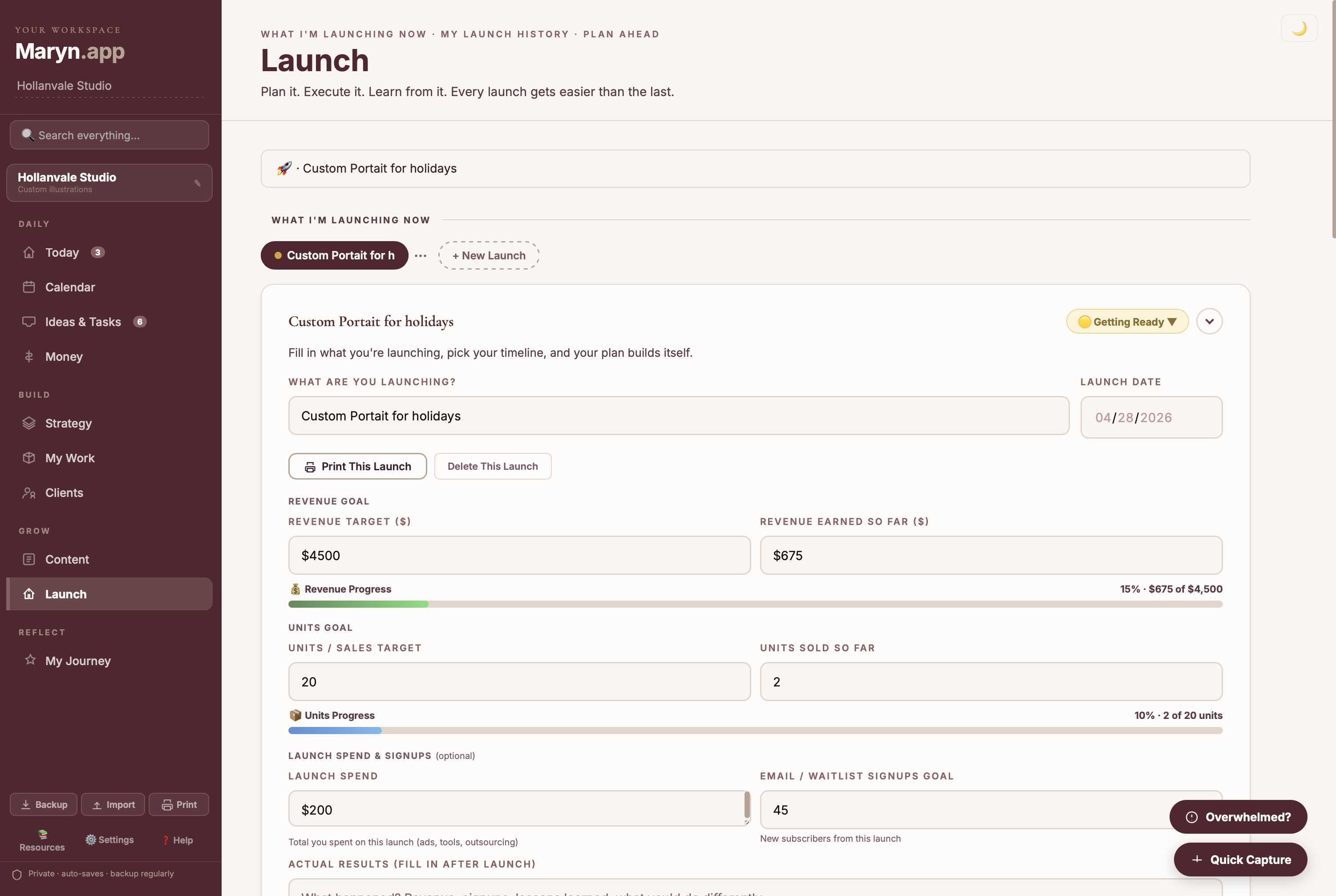This screenshot has height=896, width=1336.
Task: Toggle dark mode with the moon icon
Action: click(1299, 28)
